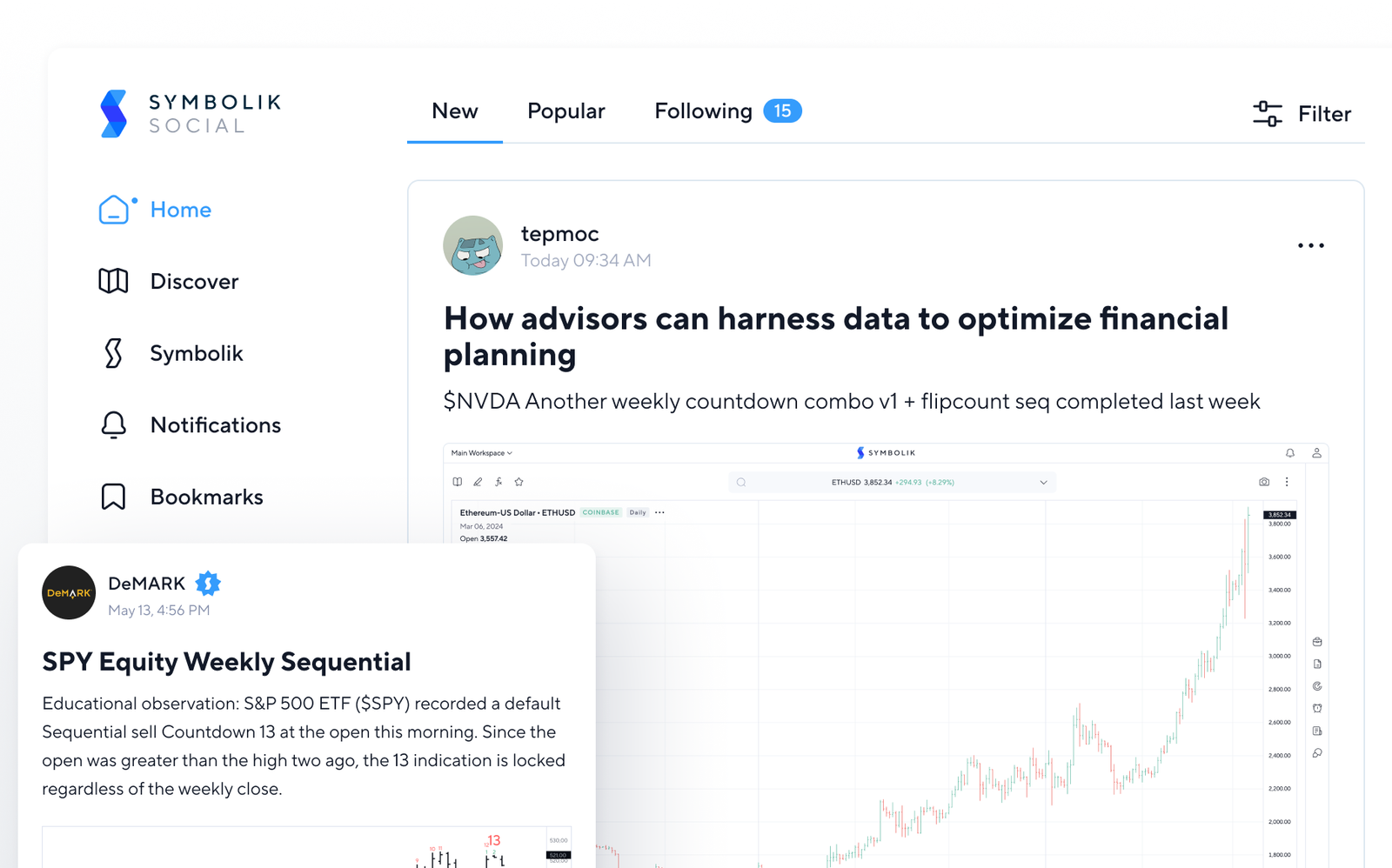Expand the Main Workspace dropdown in chart
Image resolution: width=1392 pixels, height=868 pixels.
[x=481, y=453]
